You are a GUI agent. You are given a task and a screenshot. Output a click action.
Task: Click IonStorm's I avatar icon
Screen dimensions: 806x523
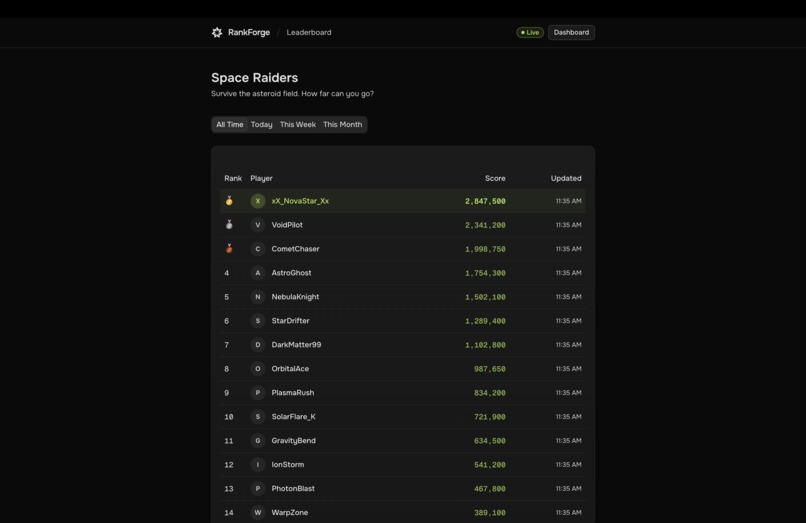click(258, 465)
